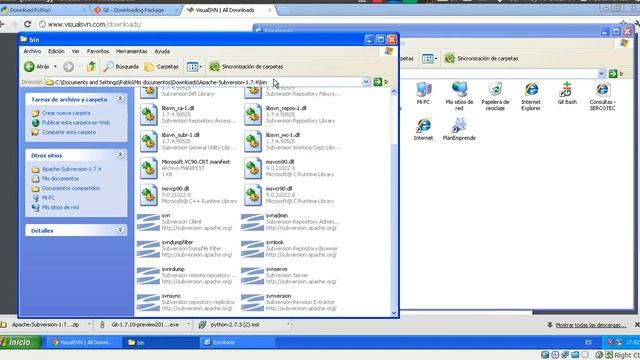Viewport: 640px width, 360px height.
Task: Go to Mis documentos in Otros sitios
Action: (x=60, y=179)
